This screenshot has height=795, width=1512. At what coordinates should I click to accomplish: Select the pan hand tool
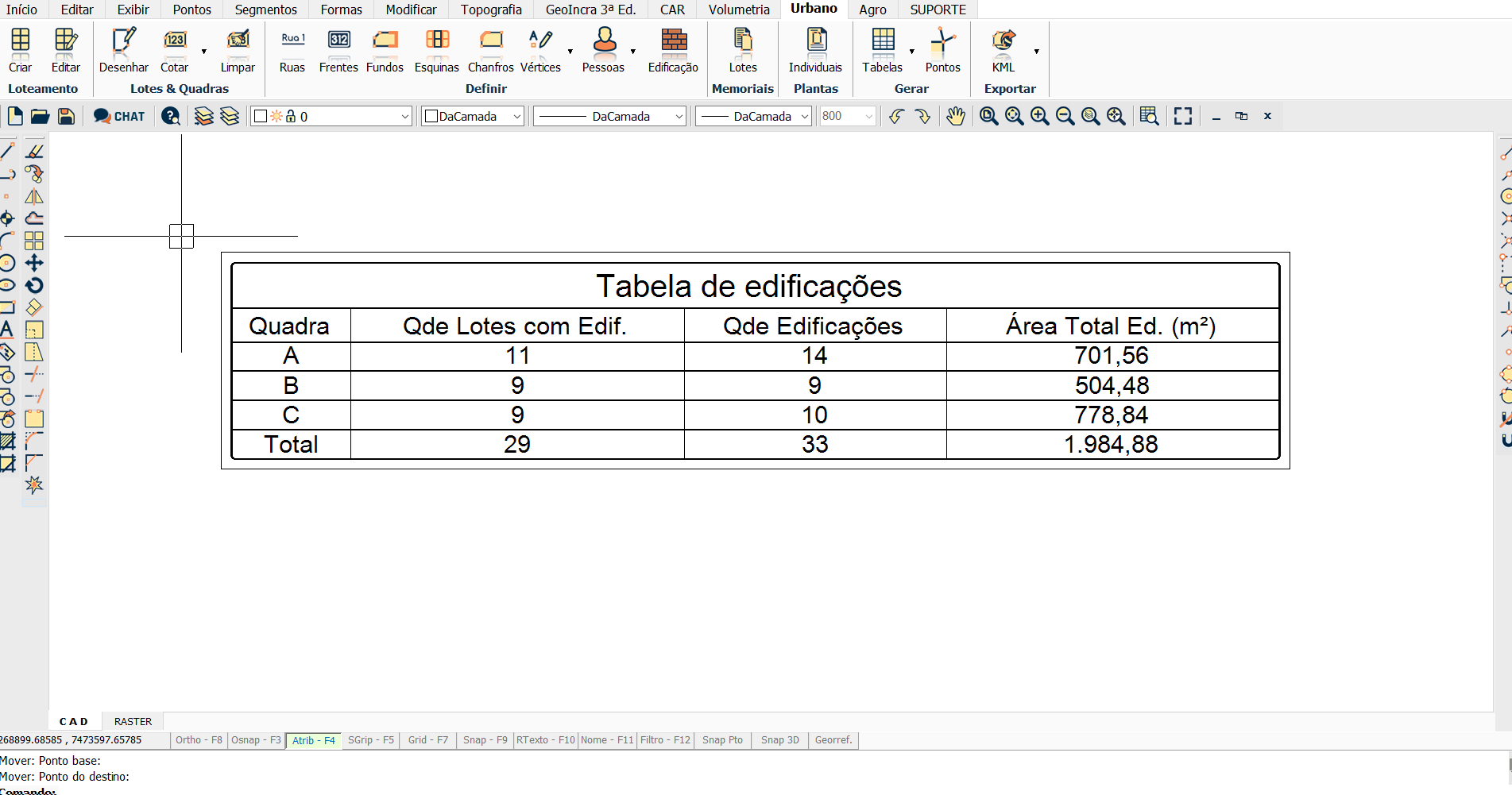tap(955, 116)
